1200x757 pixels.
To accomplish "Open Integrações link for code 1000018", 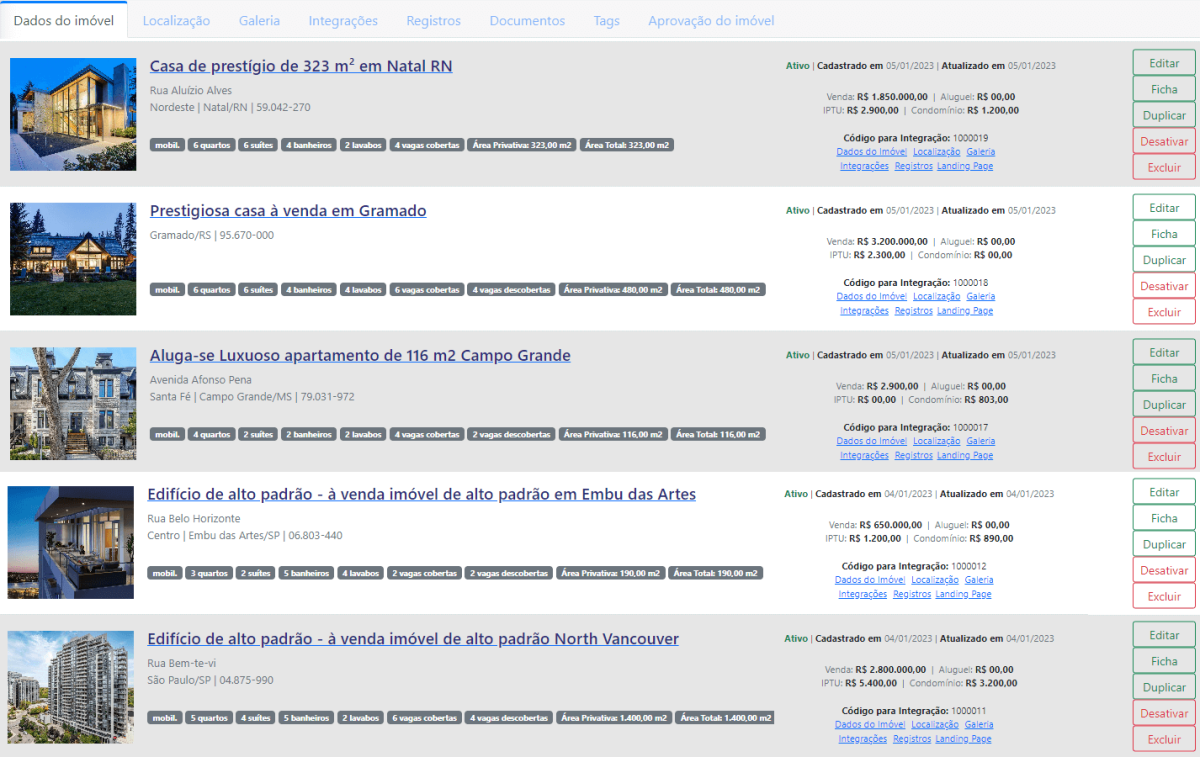I will [864, 310].
